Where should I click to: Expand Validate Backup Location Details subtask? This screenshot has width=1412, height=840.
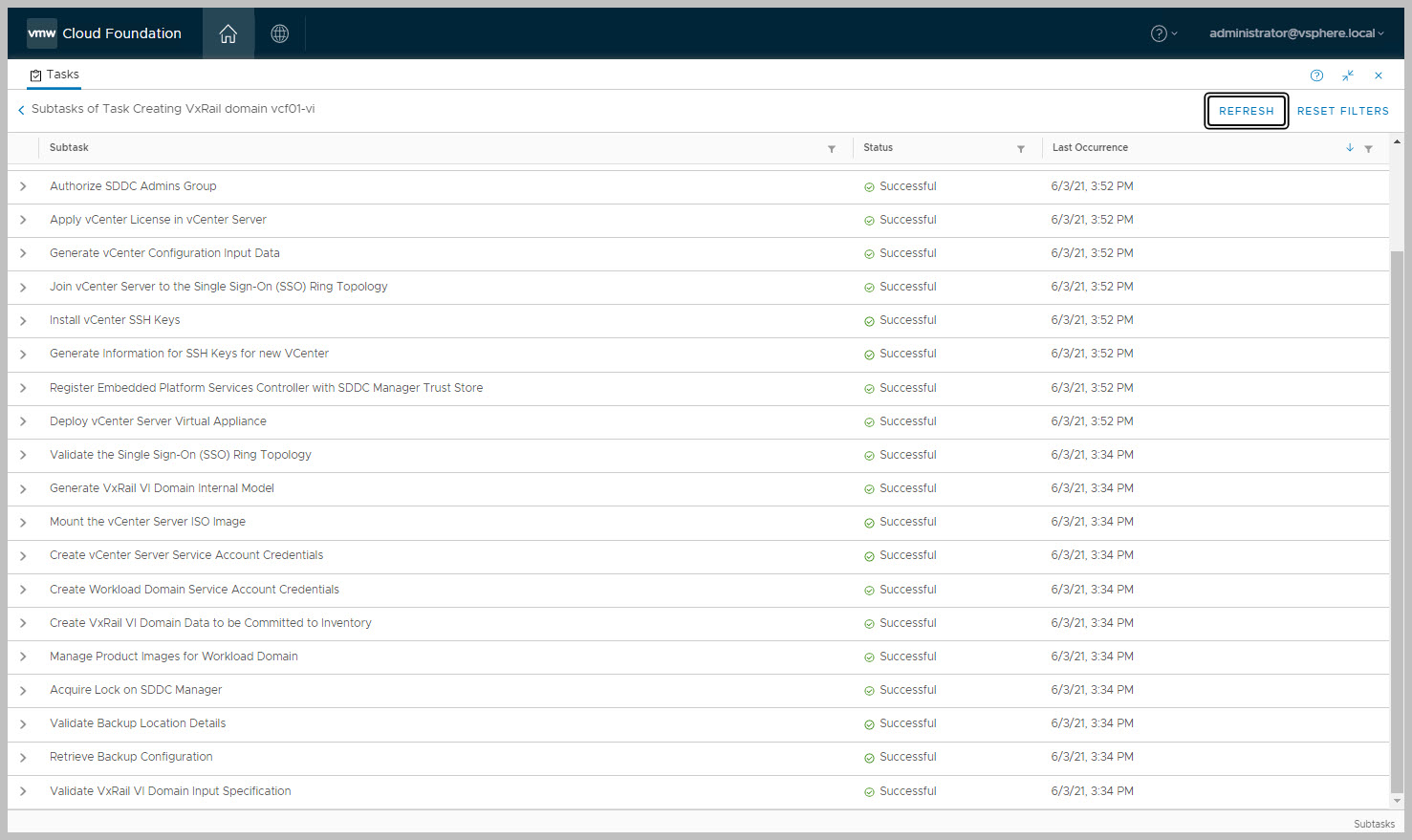click(23, 723)
